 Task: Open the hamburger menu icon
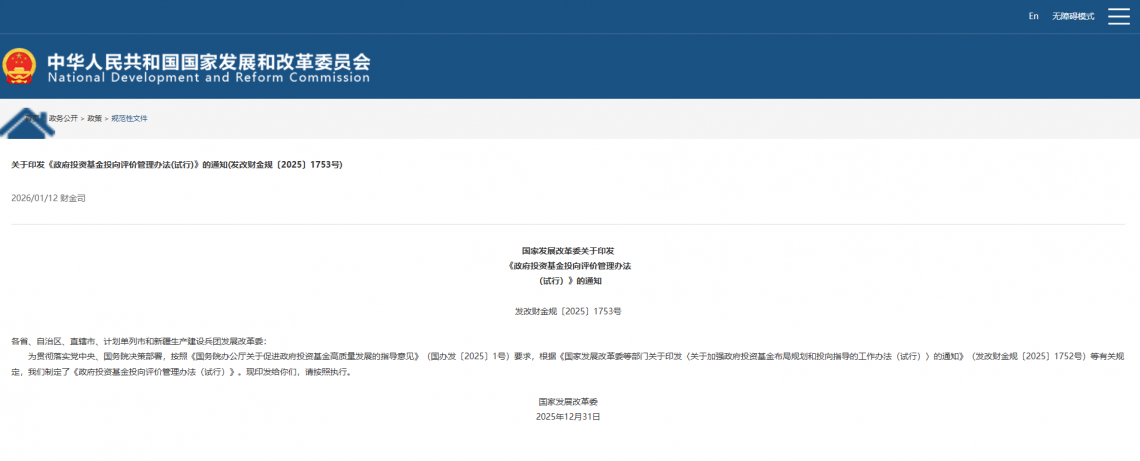coord(1118,16)
